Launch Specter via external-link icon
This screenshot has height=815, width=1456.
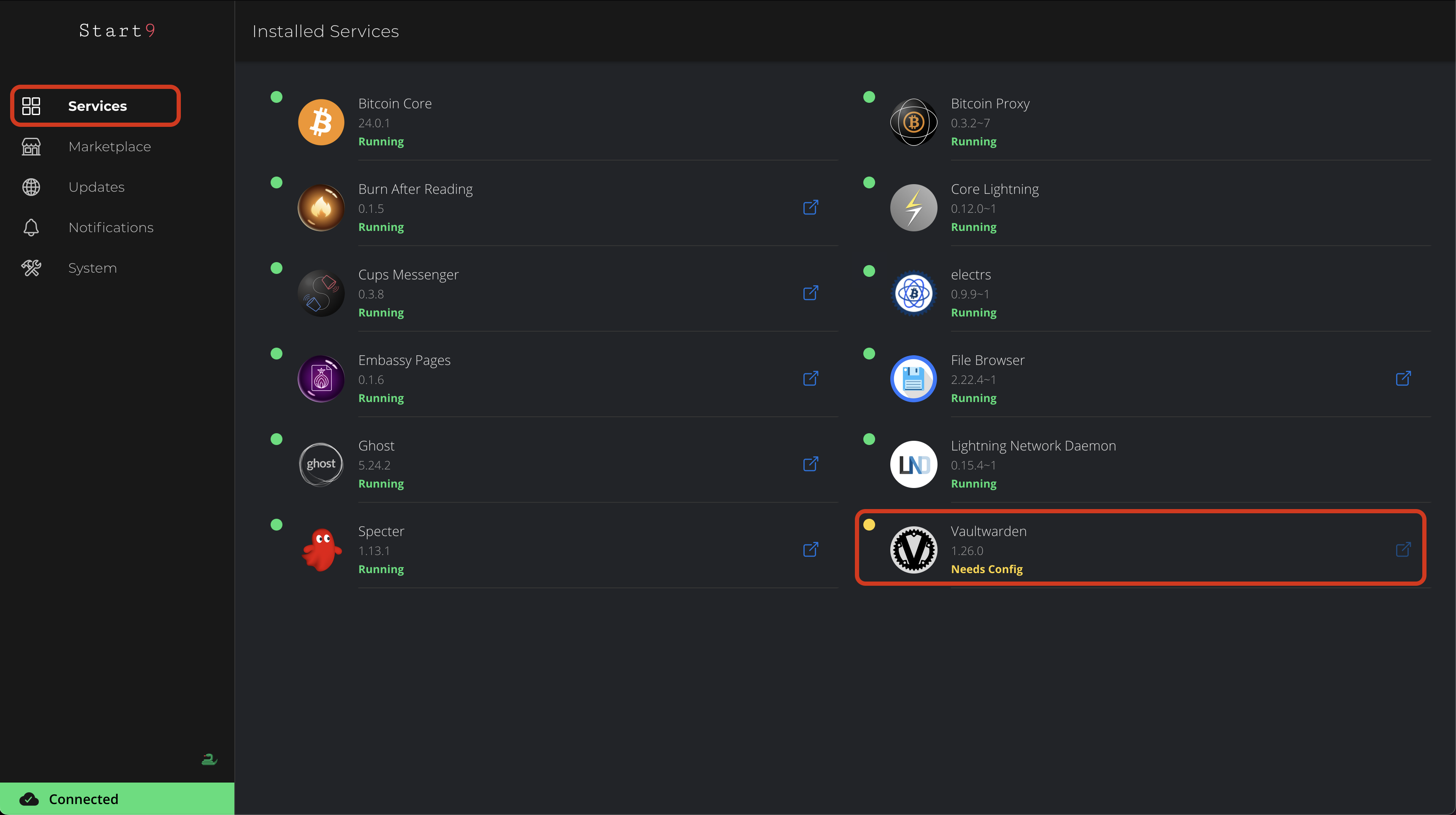pos(811,550)
